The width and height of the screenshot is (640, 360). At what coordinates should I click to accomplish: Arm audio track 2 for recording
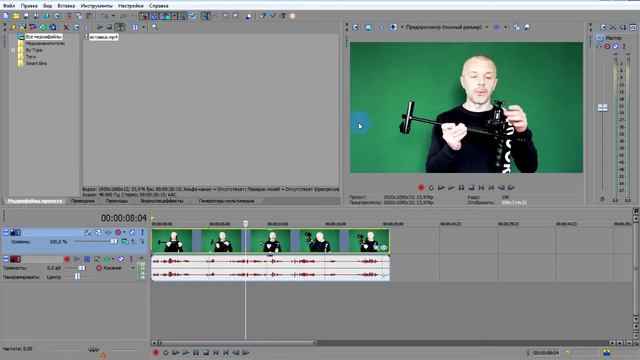click(x=67, y=259)
